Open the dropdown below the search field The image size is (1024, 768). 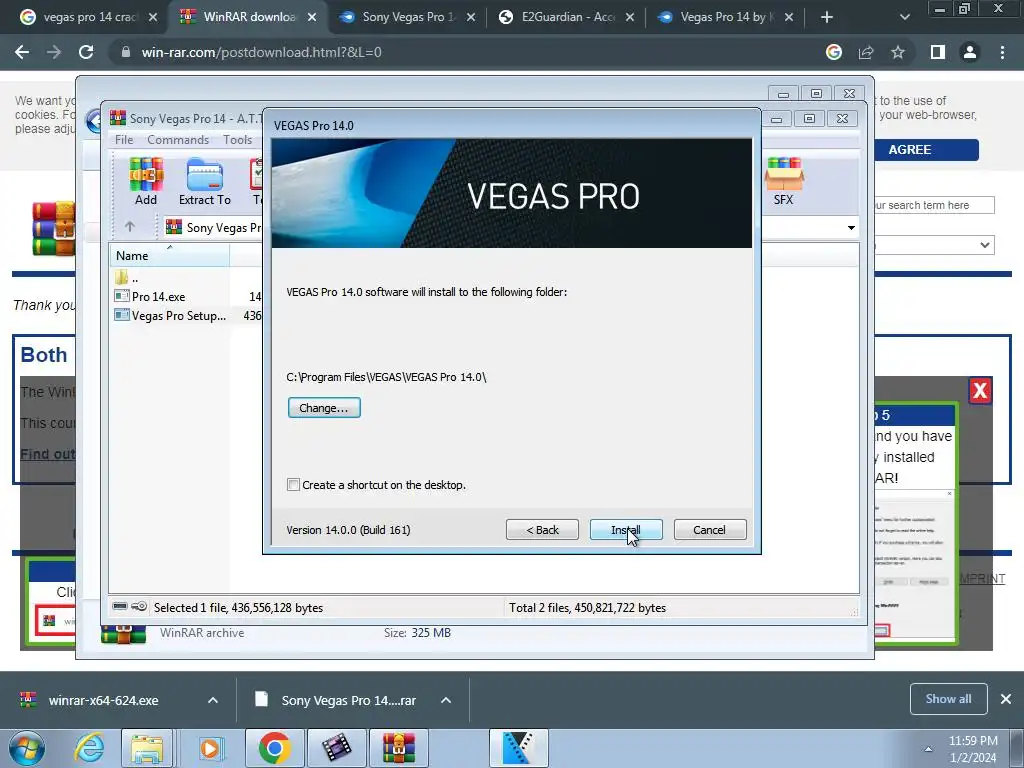click(934, 245)
